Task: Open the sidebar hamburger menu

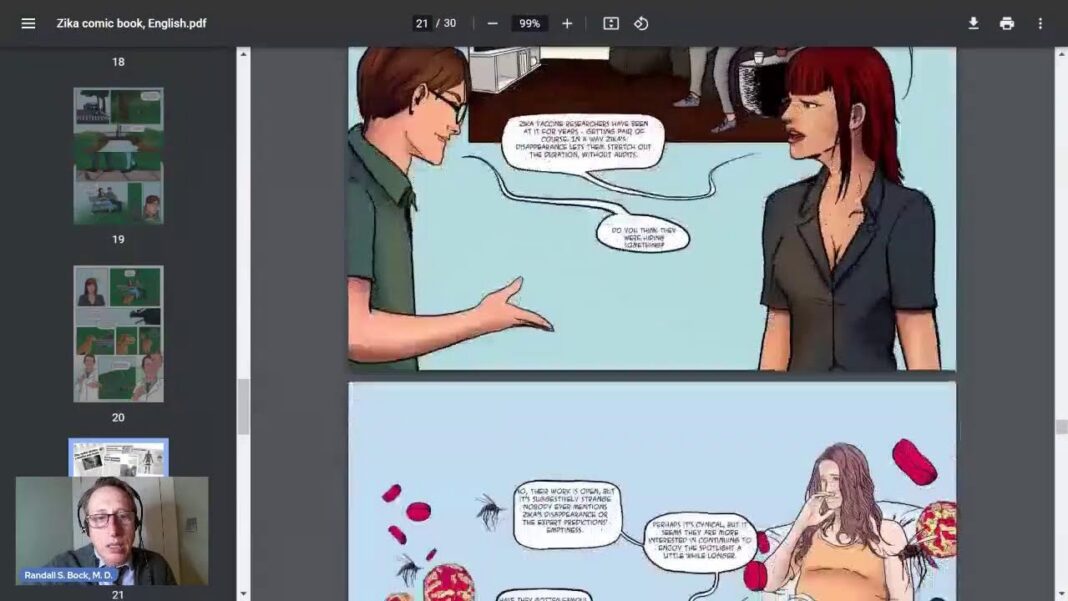Action: click(28, 23)
